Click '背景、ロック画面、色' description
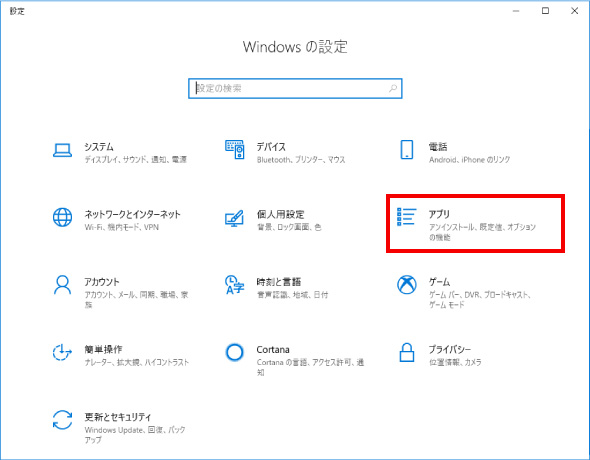This screenshot has width=590, height=460. pos(289,227)
